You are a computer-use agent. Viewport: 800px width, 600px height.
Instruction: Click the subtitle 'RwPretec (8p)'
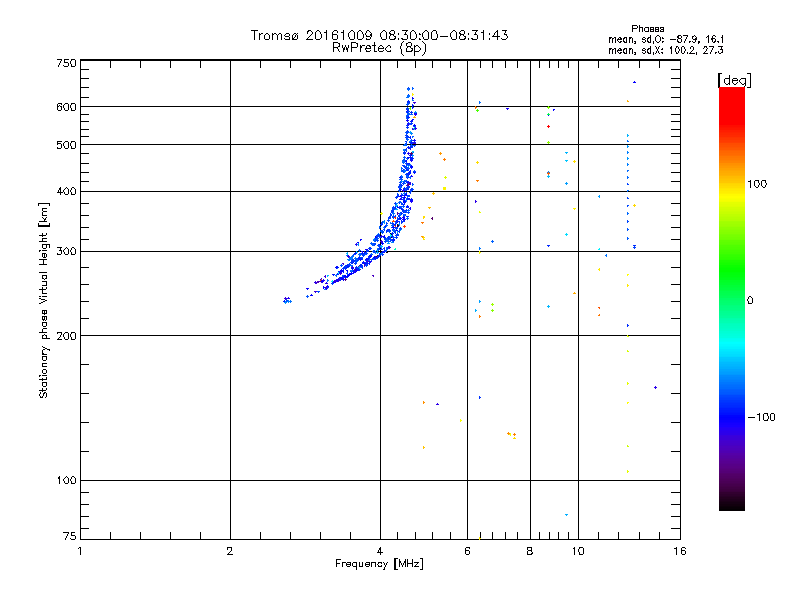pyautogui.click(x=379, y=48)
